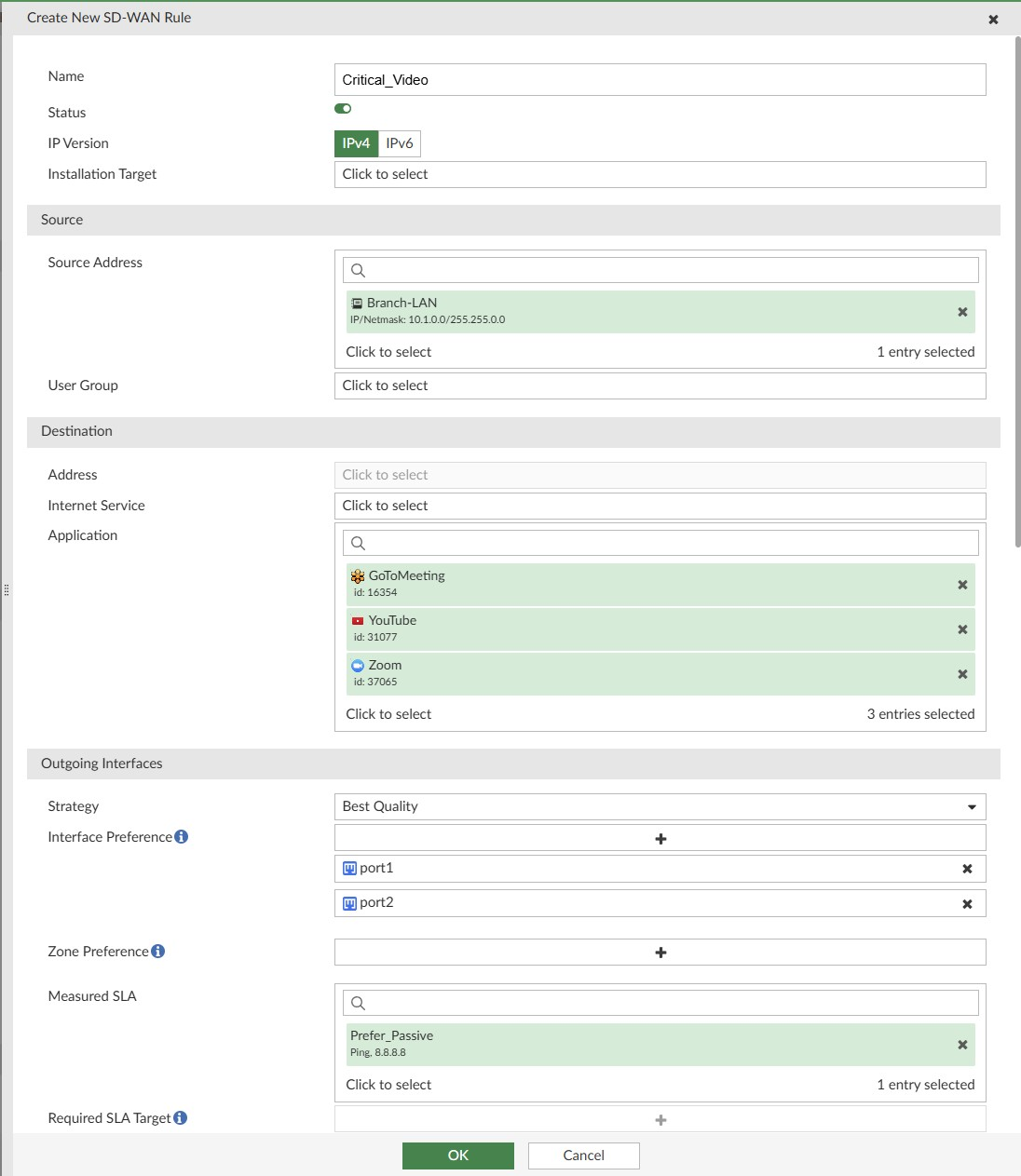This screenshot has height=1176, width=1021.
Task: Click Prefer_Passive entry text
Action: tap(391, 1035)
